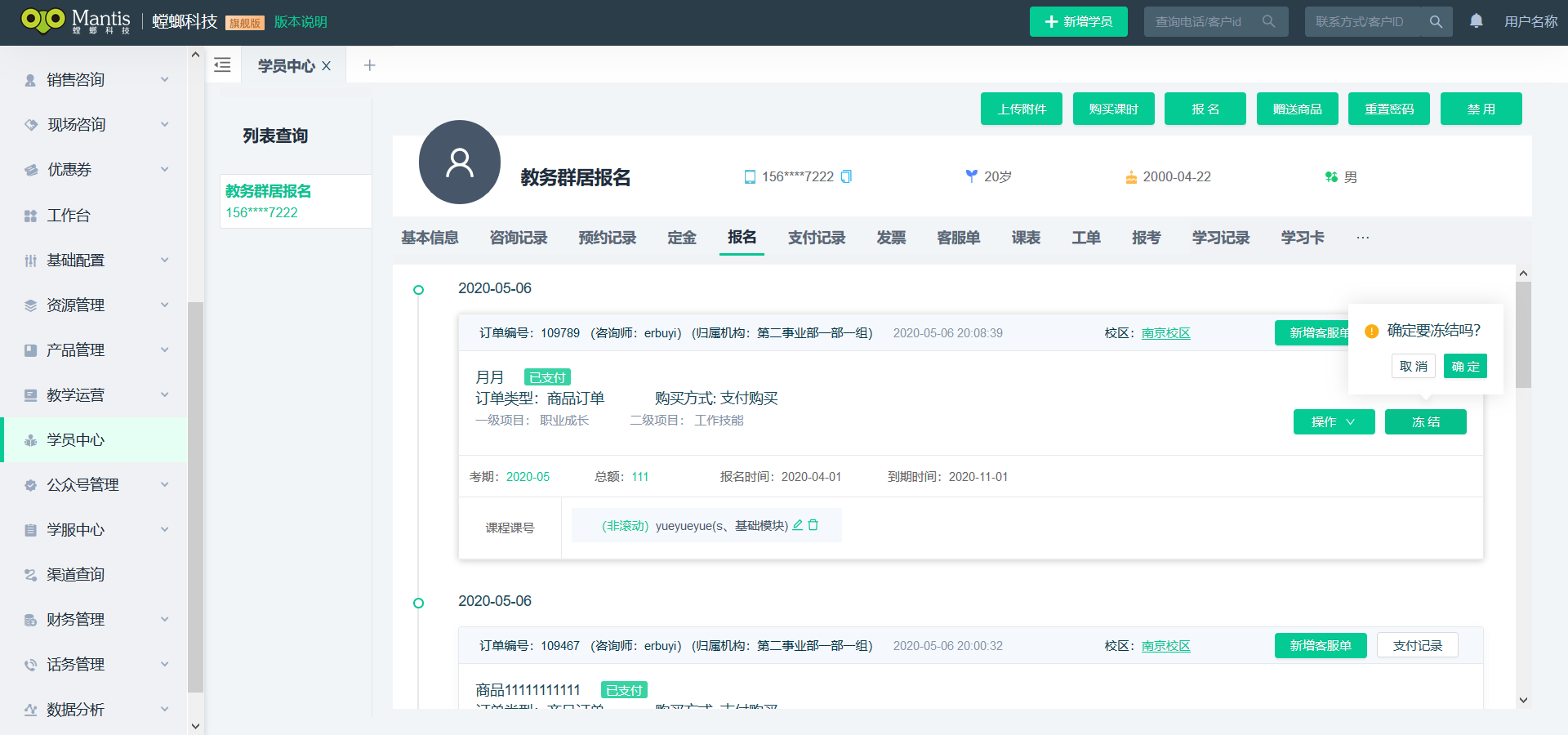Click the search icon beside contact/customer ID field
1568x735 pixels.
(x=1436, y=22)
